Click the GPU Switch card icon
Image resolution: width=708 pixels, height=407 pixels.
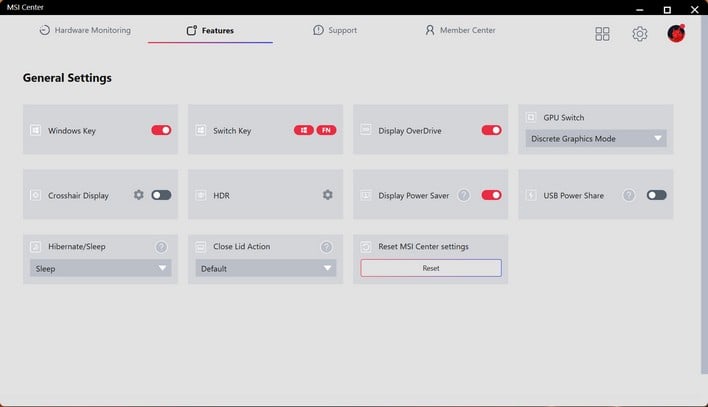(x=531, y=117)
